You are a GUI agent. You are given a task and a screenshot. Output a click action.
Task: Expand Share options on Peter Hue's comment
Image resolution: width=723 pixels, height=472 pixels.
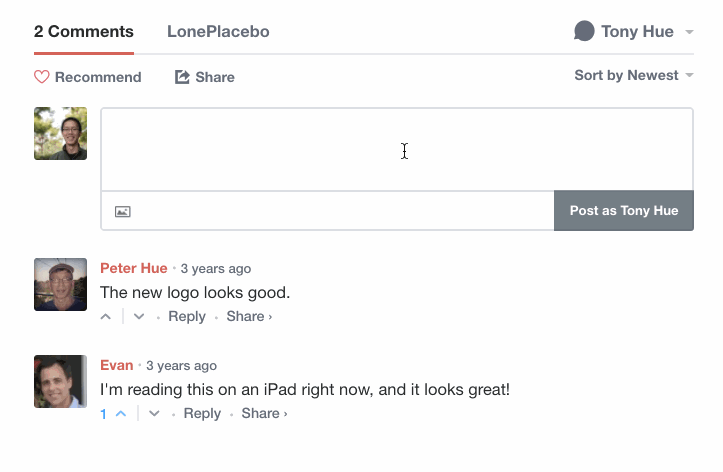pos(249,317)
